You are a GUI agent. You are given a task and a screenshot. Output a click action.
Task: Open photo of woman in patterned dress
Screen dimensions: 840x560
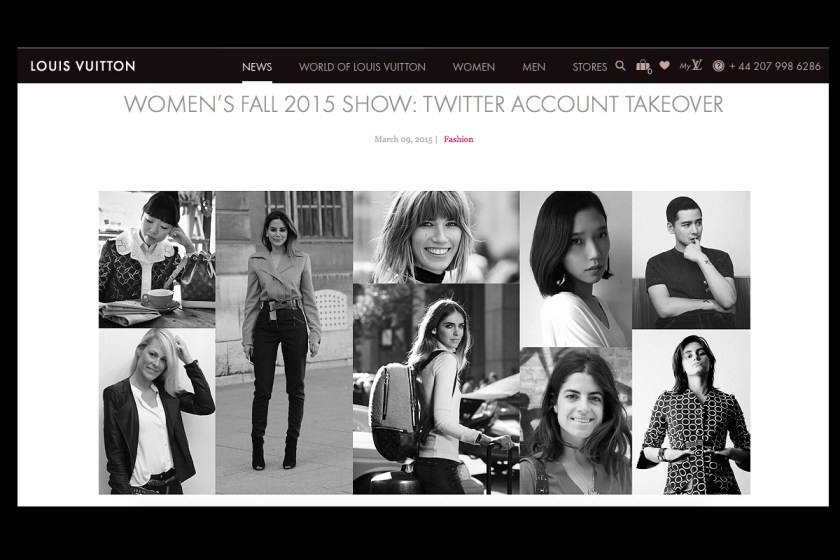691,412
